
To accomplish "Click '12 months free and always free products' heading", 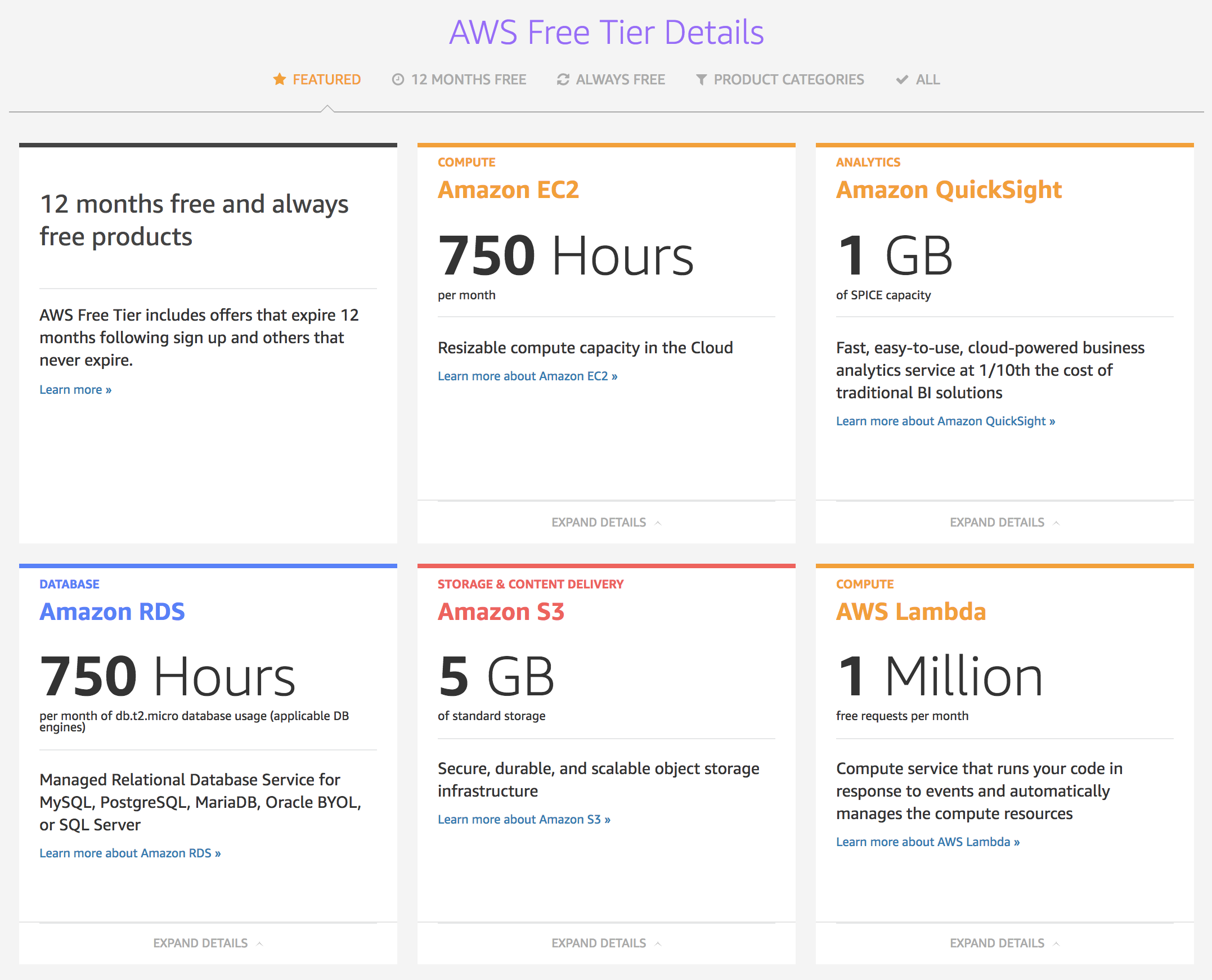I will 194,220.
